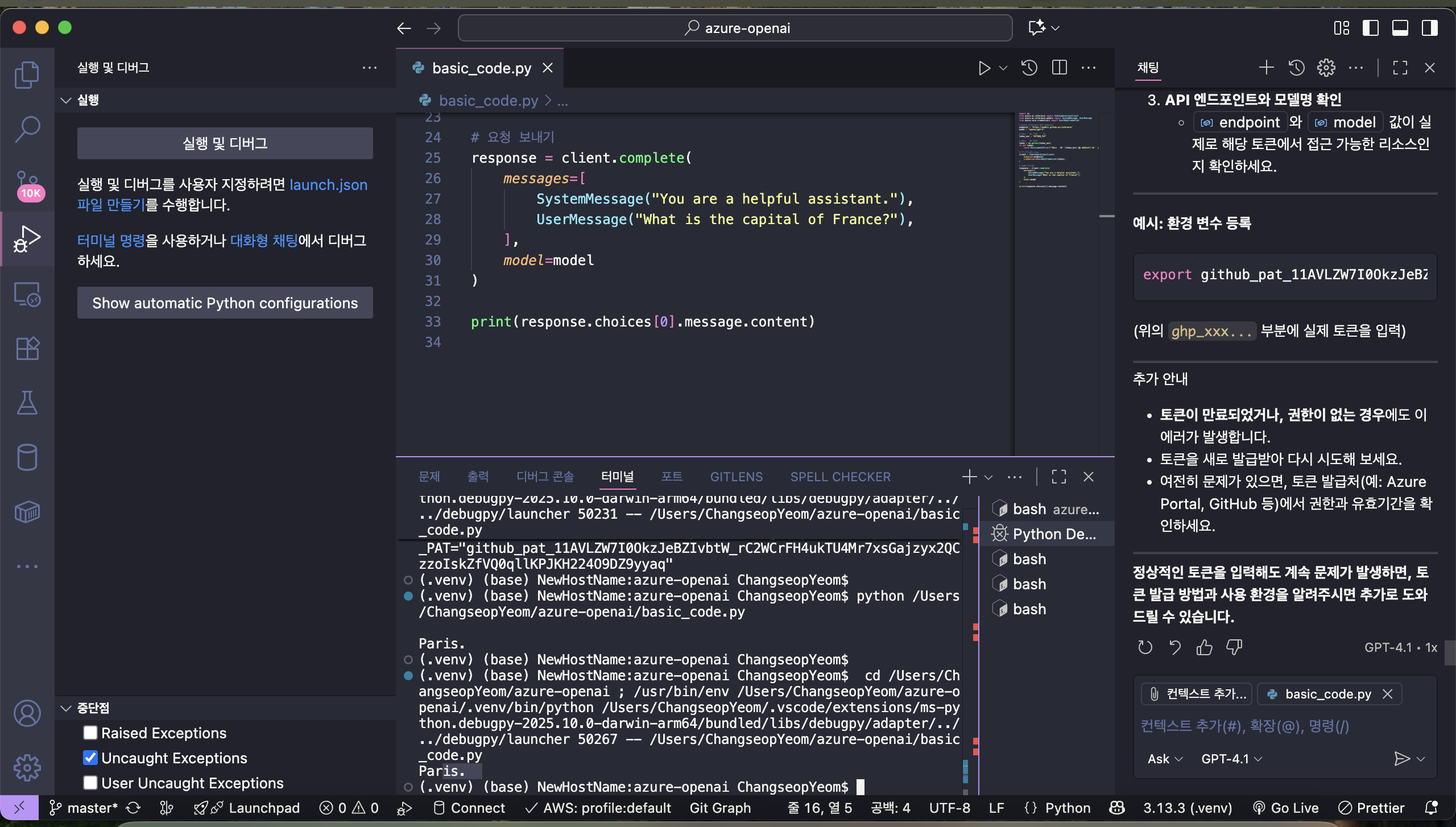Uncheck the Uncaught Exceptions breakpoint

point(90,758)
